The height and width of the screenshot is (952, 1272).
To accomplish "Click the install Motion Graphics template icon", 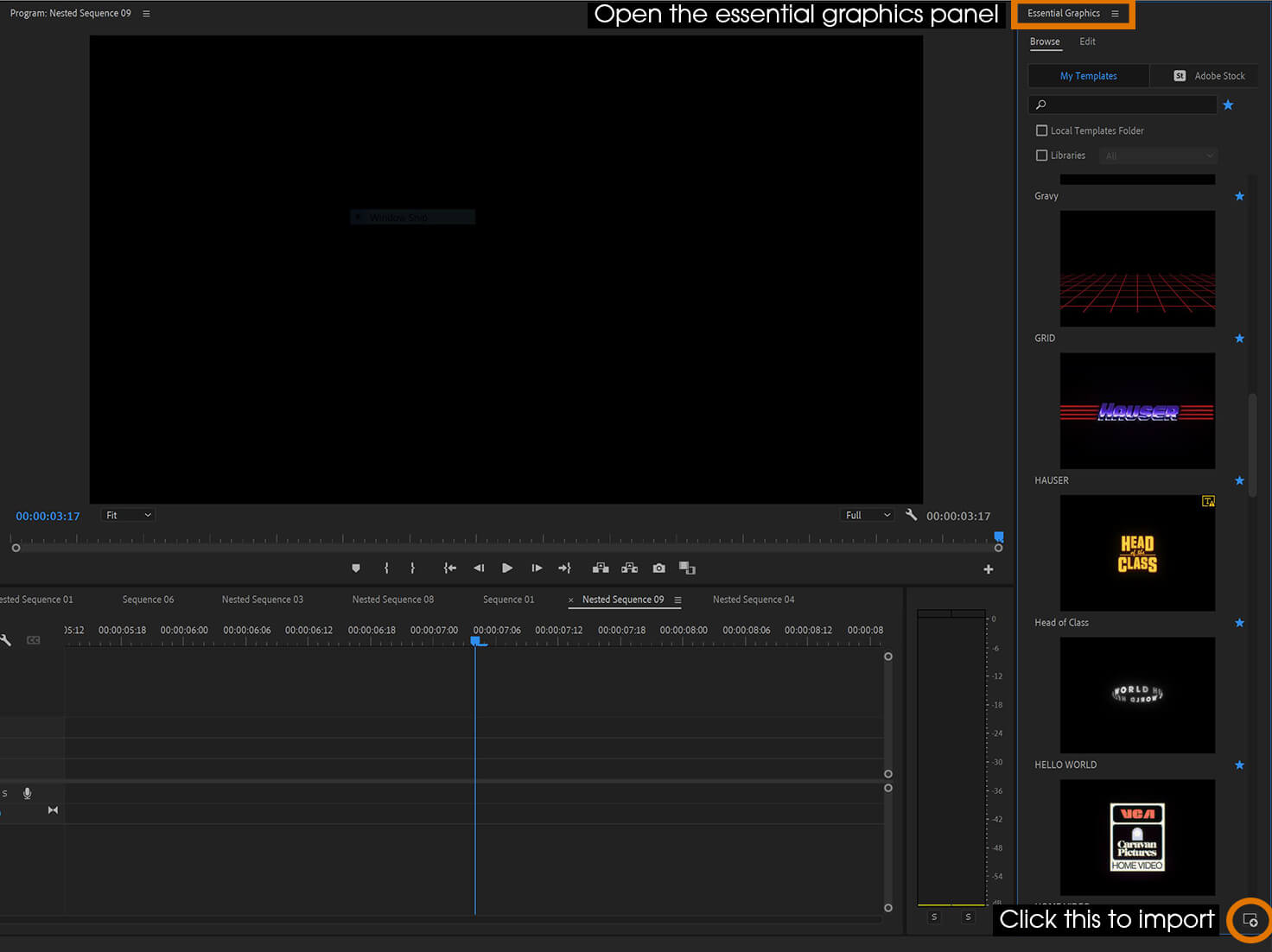I will (1250, 920).
